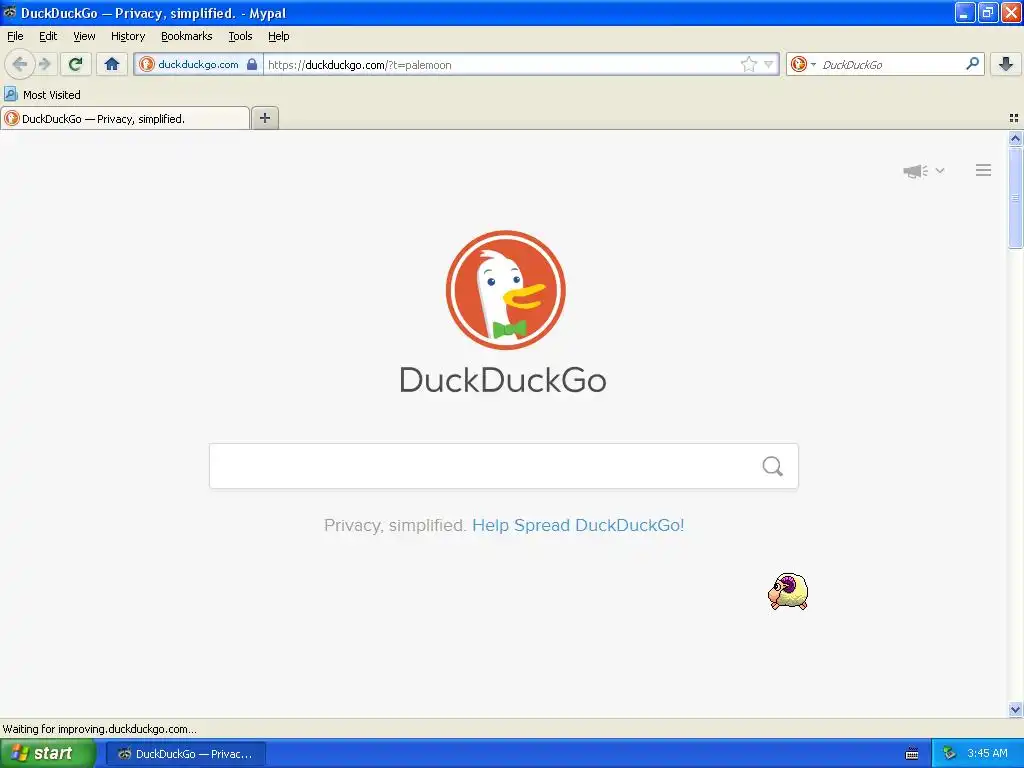1024x768 pixels.
Task: Click the page scrollbar up arrow
Action: point(1015,138)
